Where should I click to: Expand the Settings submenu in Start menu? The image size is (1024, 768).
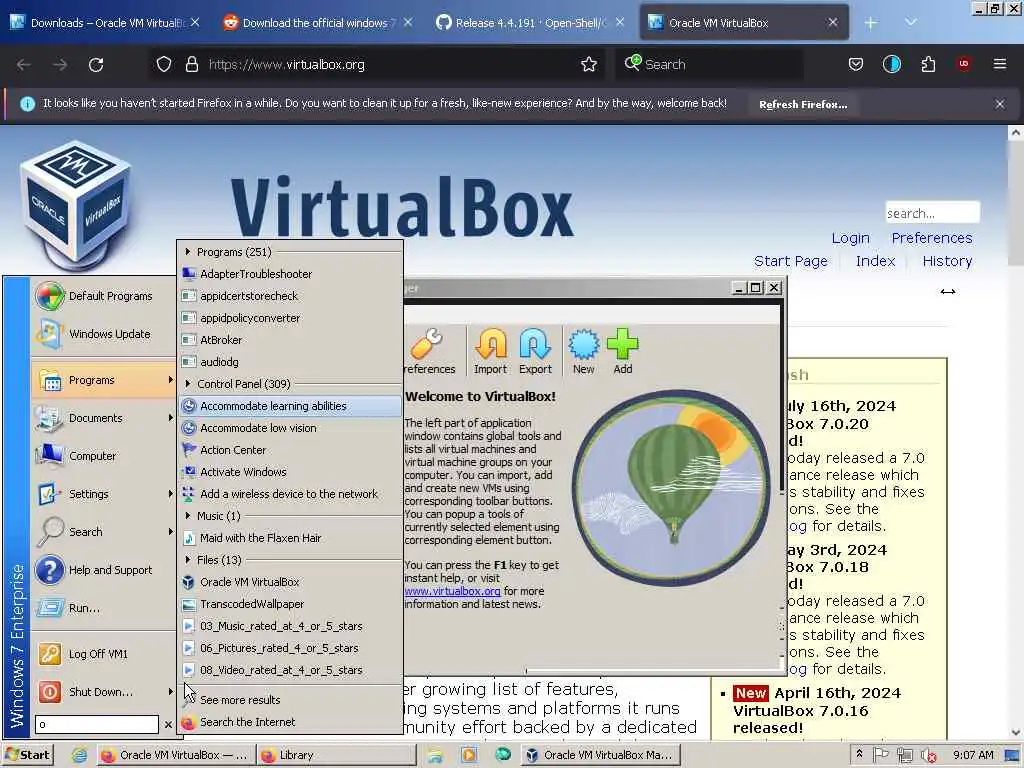tap(102, 494)
